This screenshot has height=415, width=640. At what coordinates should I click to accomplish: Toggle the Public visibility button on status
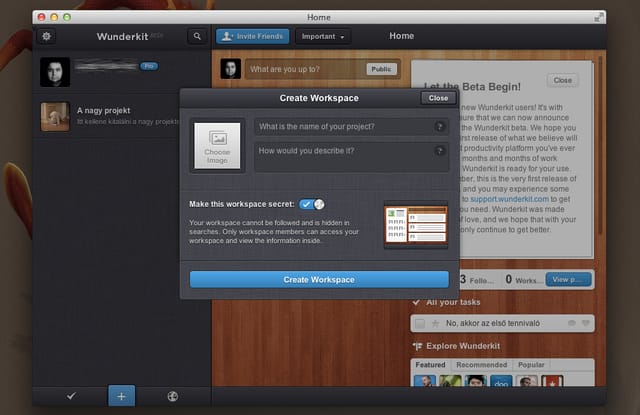(x=381, y=69)
